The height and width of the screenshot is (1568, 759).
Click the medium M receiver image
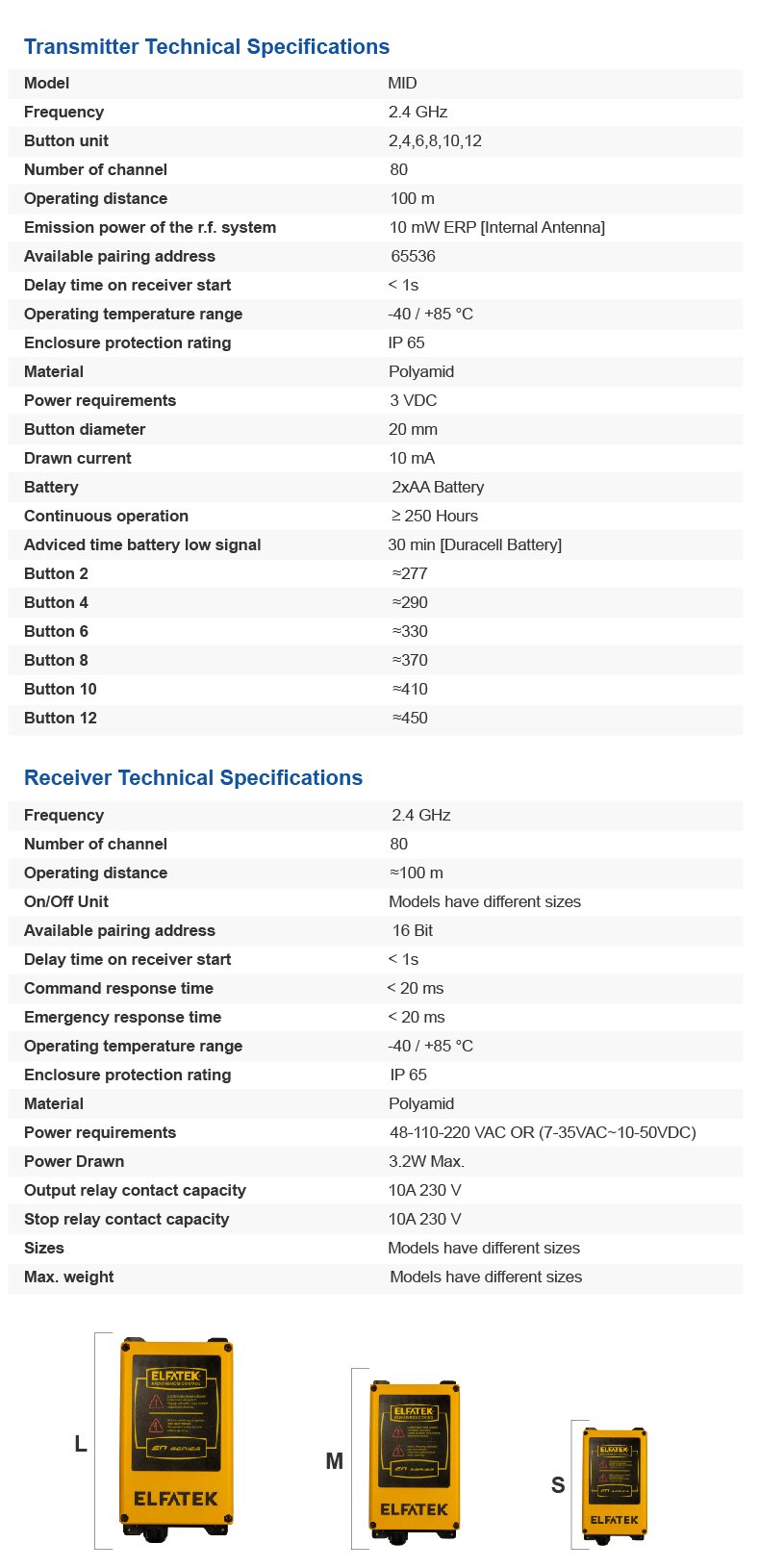point(415,1459)
